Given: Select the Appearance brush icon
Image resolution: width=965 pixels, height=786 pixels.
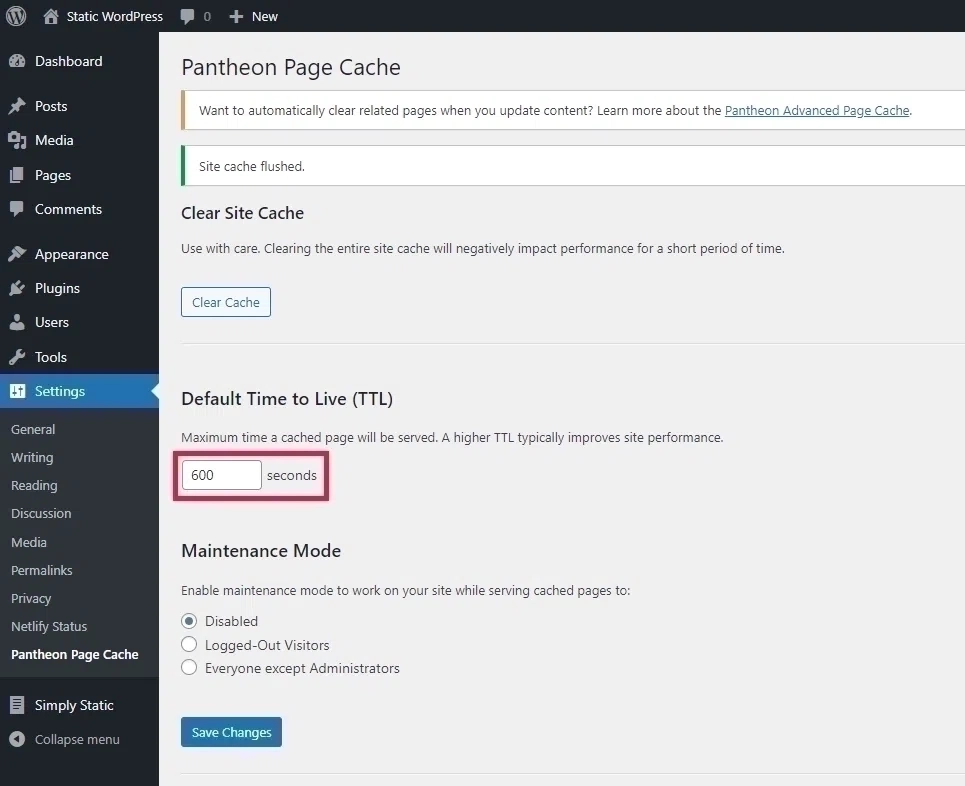Looking at the screenshot, I should (16, 254).
